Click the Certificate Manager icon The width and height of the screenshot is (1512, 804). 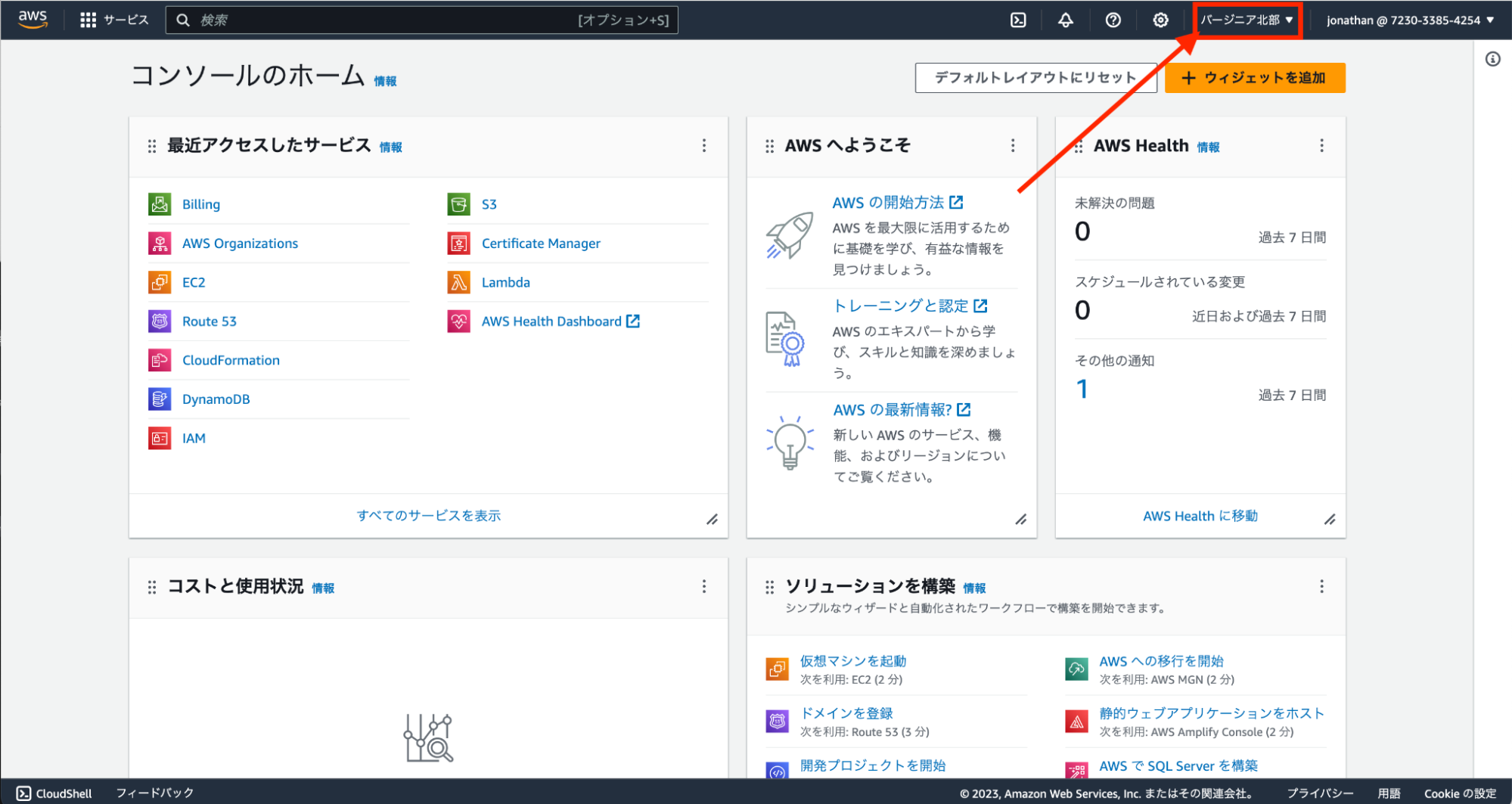coord(458,243)
